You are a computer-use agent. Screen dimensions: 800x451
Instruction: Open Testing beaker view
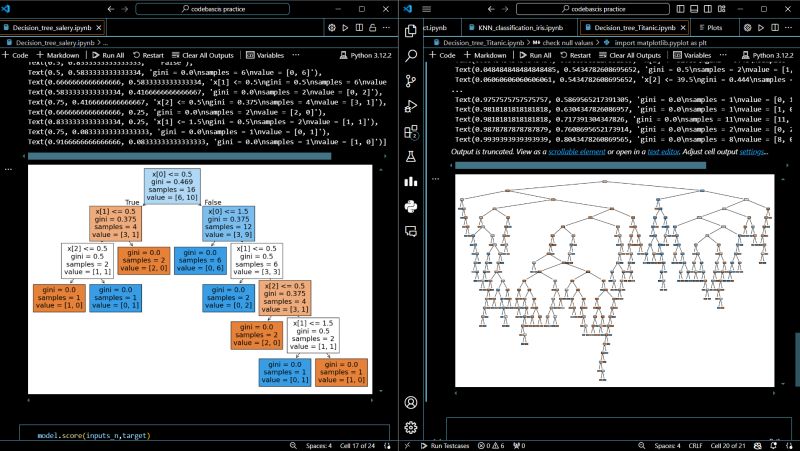click(411, 157)
